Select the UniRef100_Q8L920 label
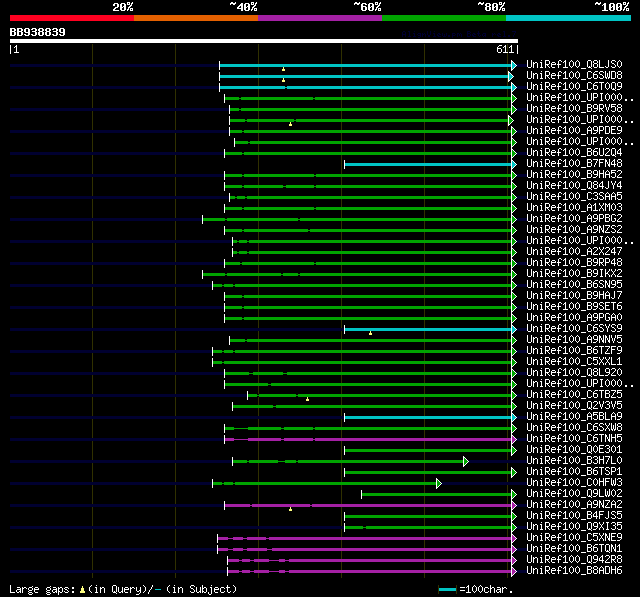 coord(574,373)
